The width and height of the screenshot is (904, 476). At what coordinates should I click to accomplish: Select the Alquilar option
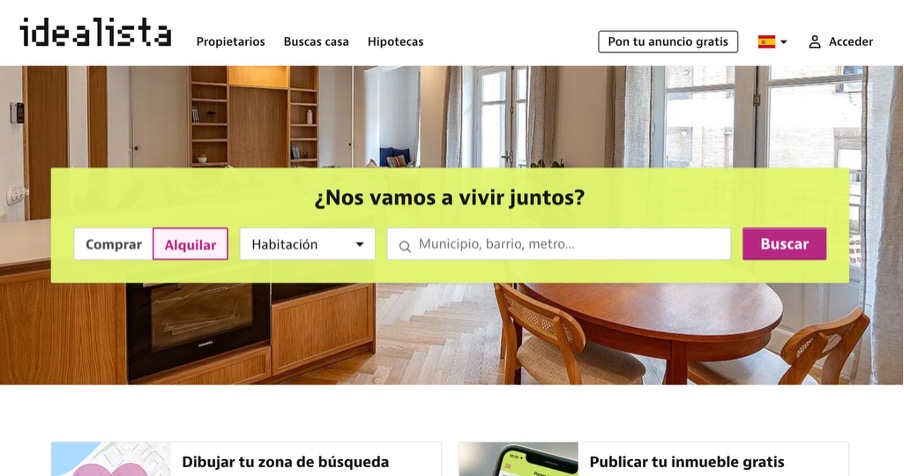(190, 244)
